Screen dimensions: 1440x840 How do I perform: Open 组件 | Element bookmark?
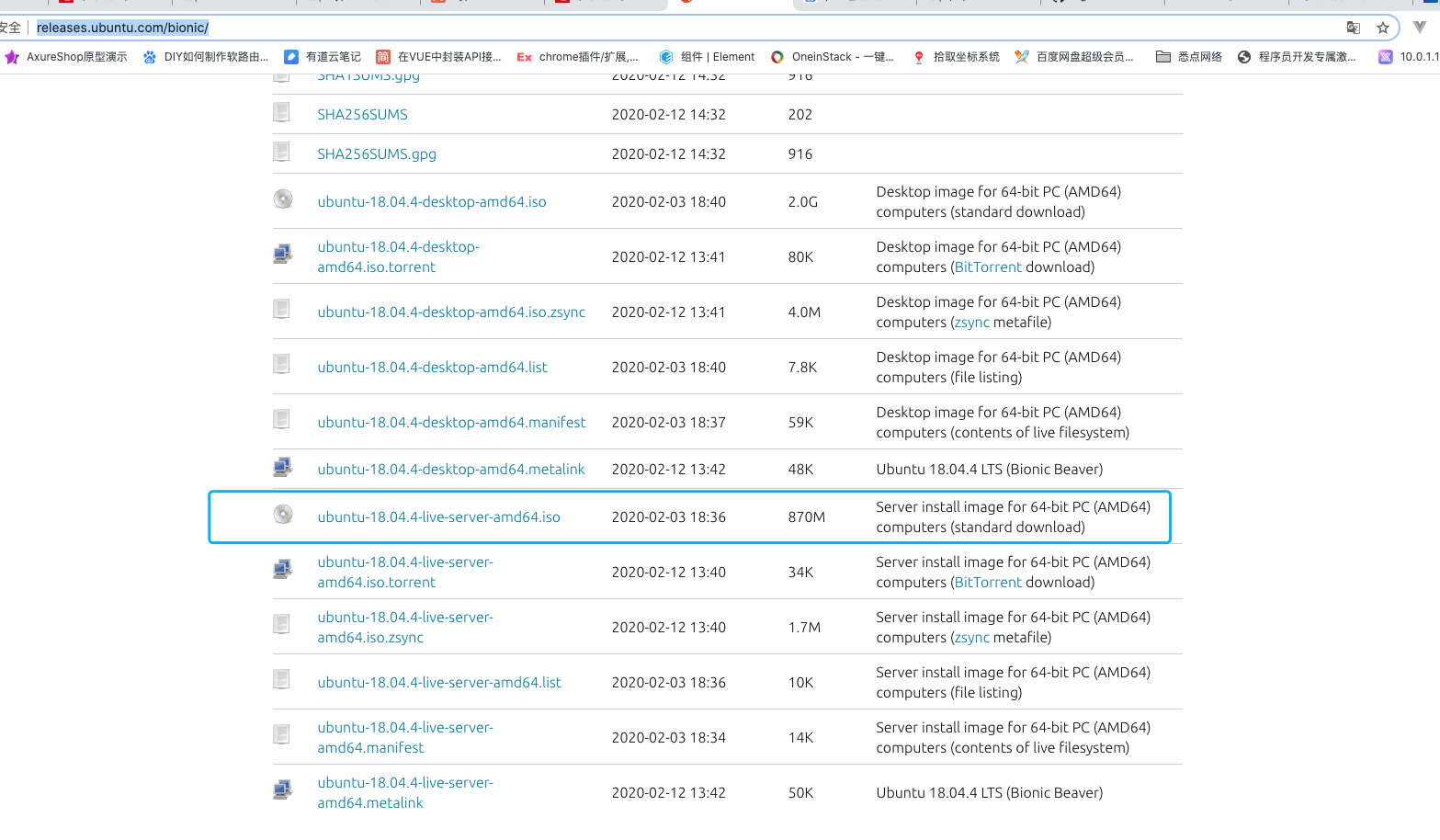707,57
